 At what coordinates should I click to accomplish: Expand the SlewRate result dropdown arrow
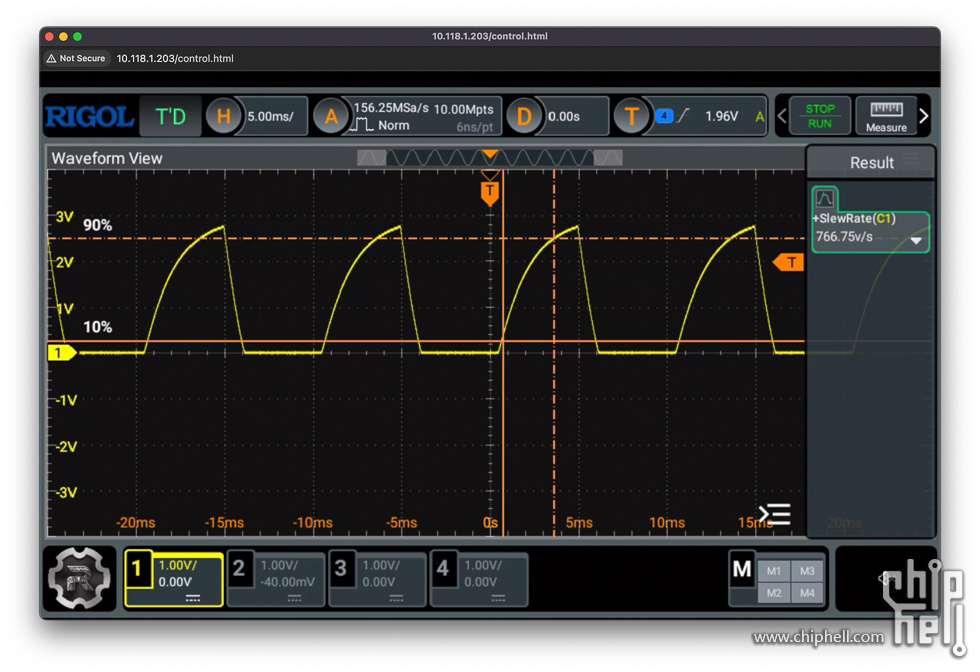coord(916,241)
